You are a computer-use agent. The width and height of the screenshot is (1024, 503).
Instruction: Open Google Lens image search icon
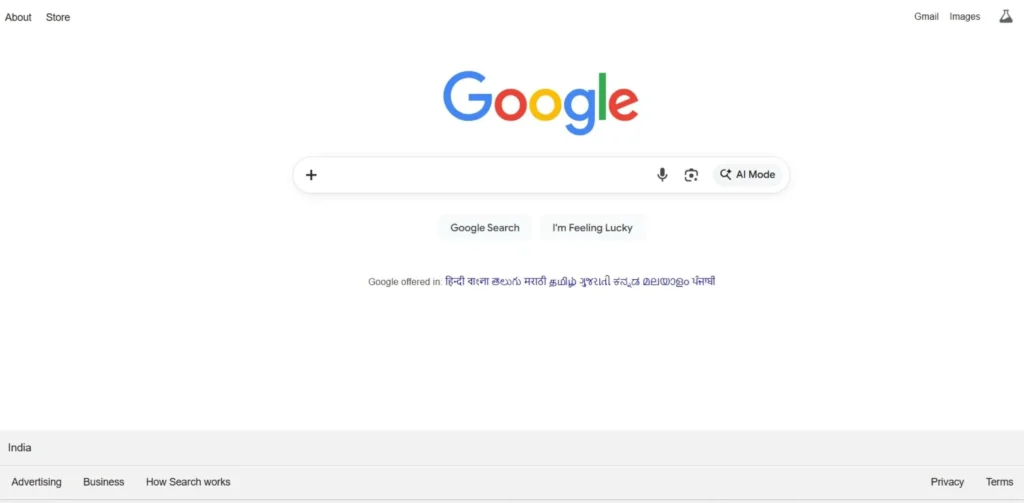point(691,174)
